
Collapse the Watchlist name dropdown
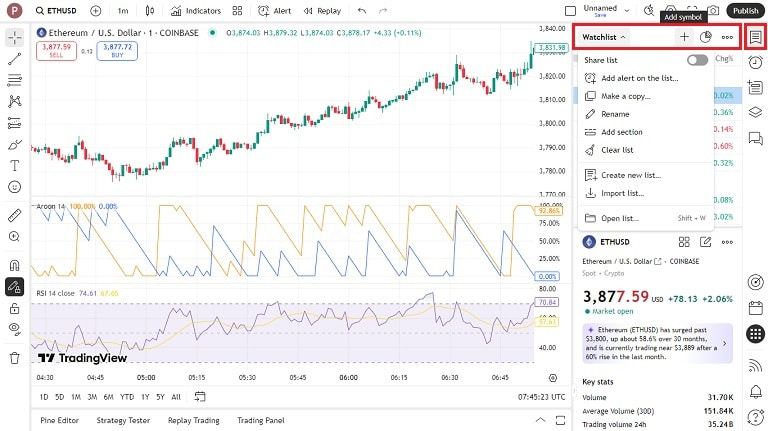pos(603,37)
